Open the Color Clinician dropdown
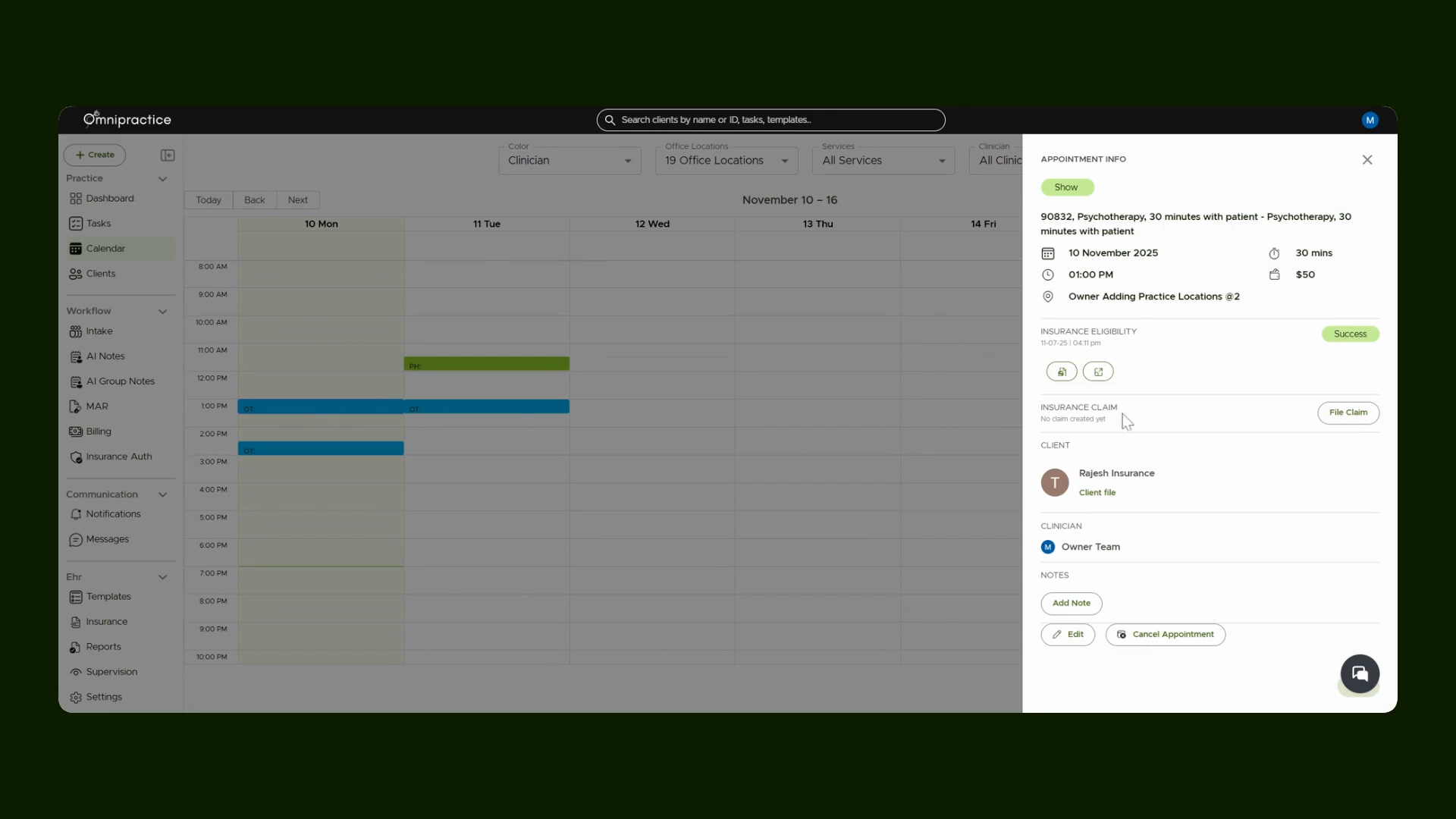This screenshot has height=819, width=1456. click(570, 161)
